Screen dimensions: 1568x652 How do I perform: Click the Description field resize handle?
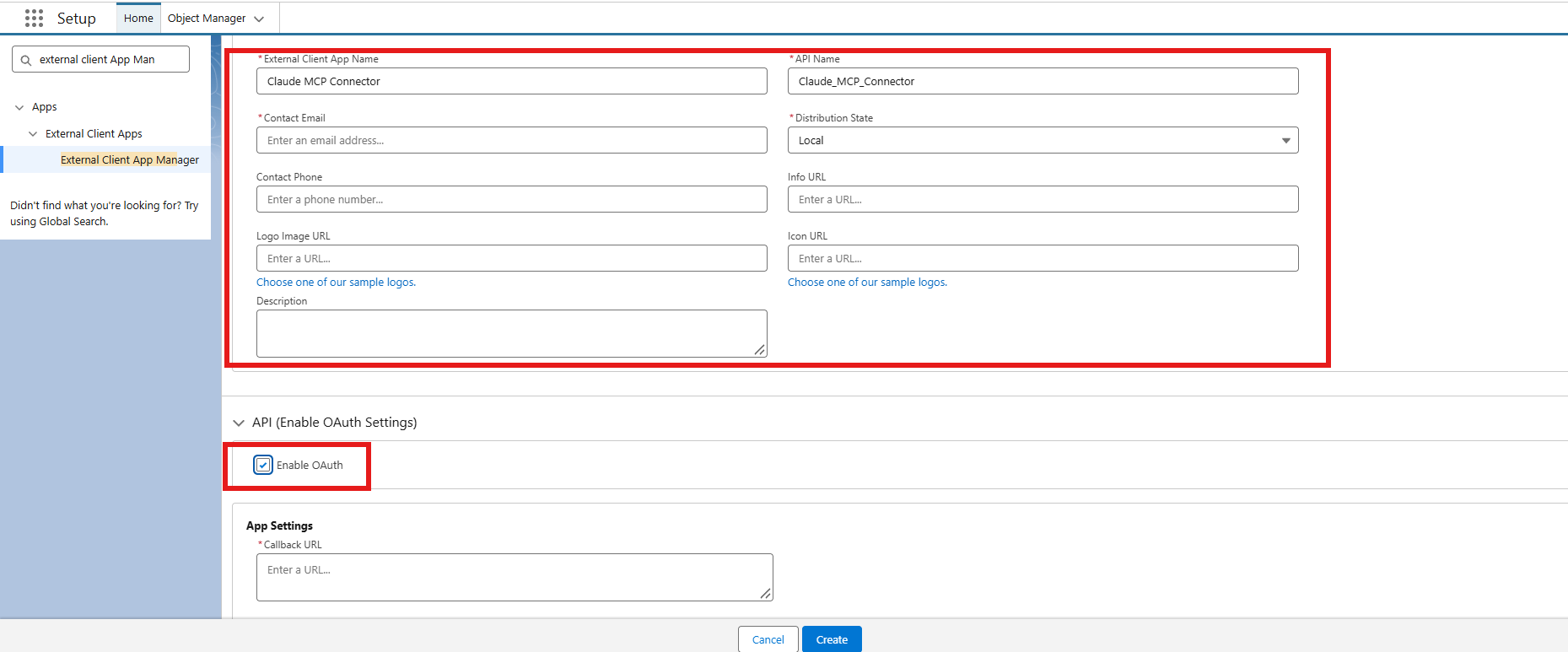tap(760, 349)
